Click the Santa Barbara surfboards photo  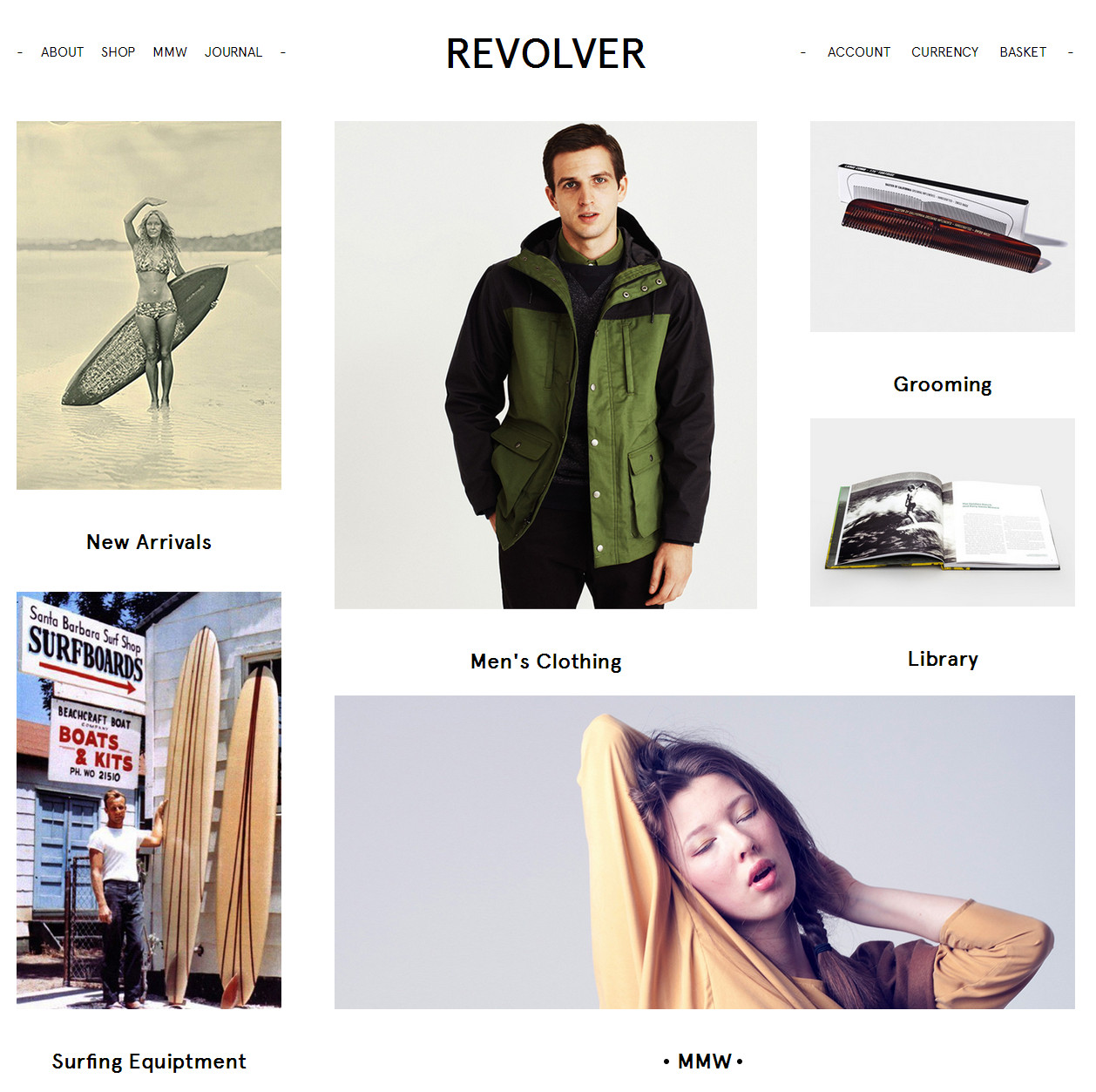[149, 800]
